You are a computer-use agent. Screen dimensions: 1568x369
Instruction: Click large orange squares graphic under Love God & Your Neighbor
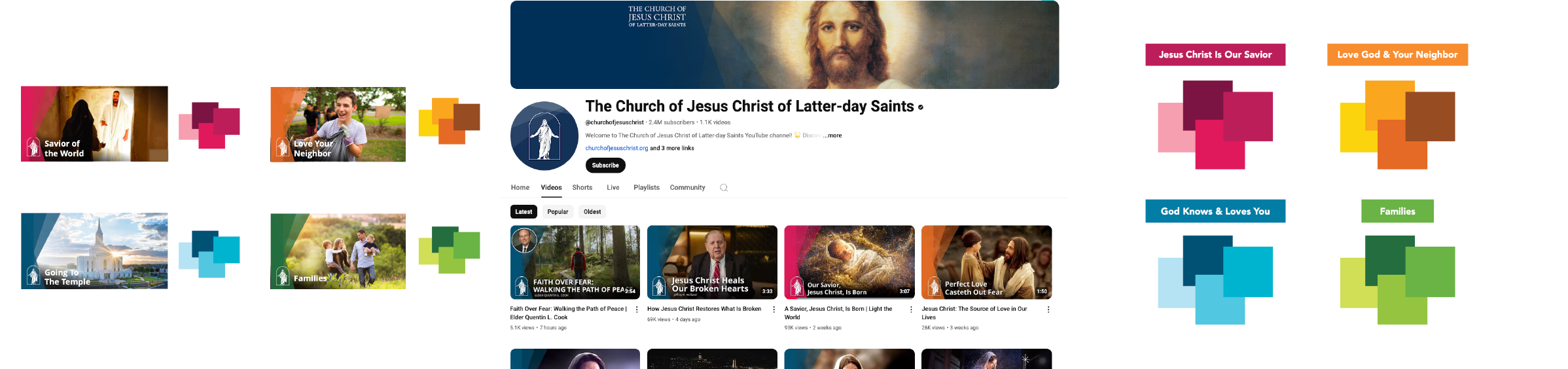click(x=1397, y=125)
